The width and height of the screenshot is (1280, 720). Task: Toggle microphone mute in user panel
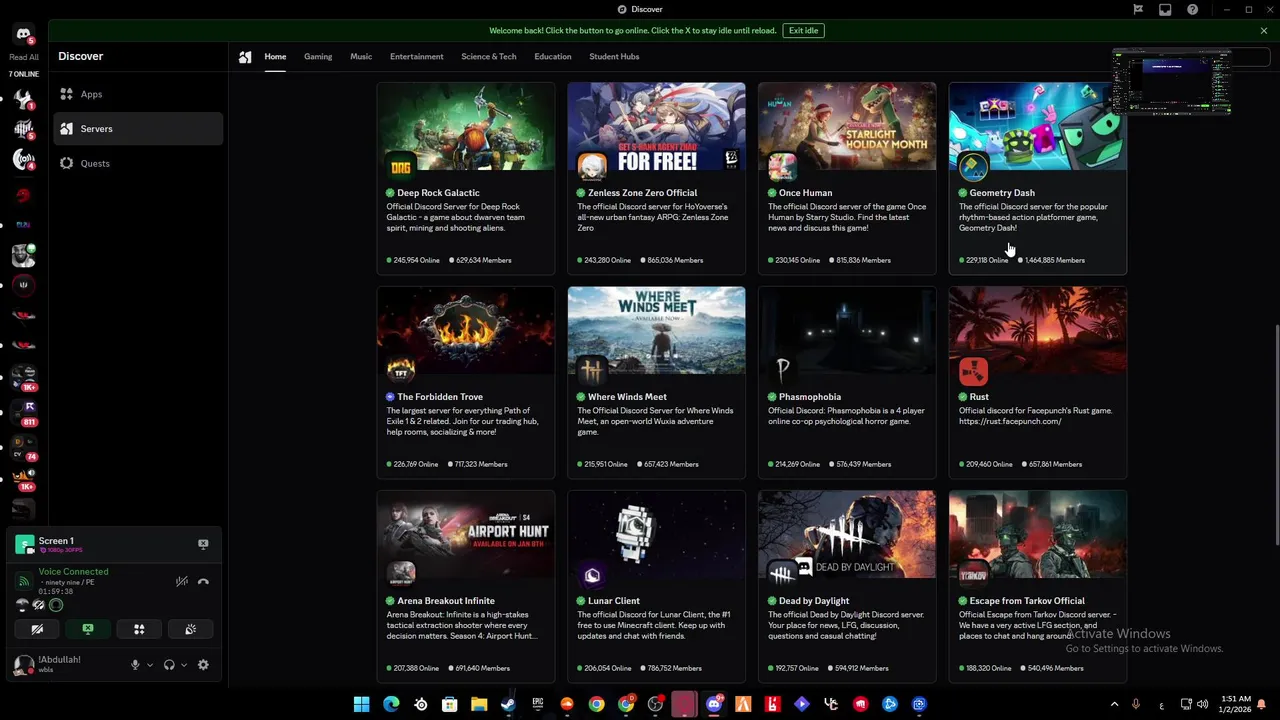135,665
